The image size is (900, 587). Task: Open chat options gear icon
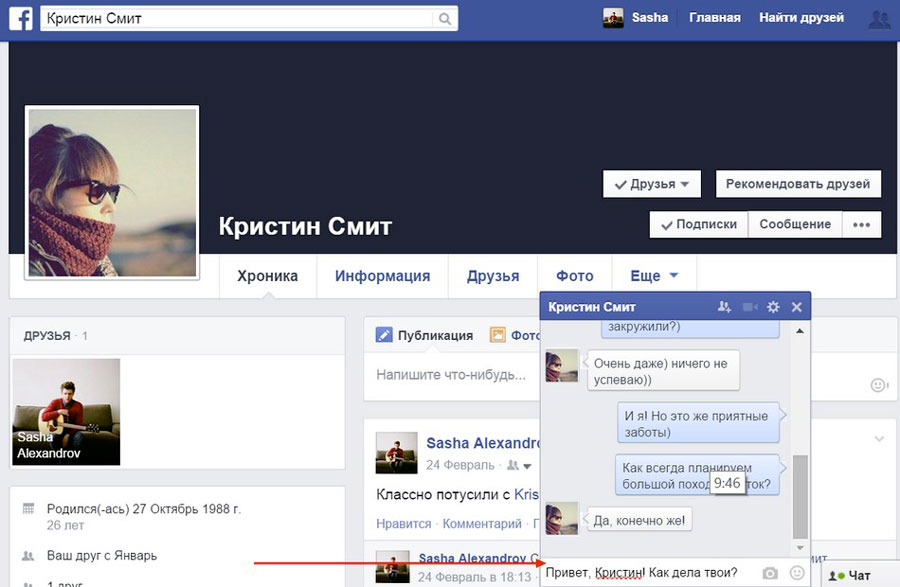(x=773, y=307)
